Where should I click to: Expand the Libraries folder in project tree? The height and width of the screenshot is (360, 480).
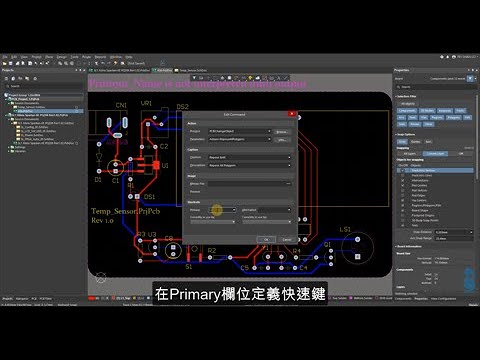9,151
